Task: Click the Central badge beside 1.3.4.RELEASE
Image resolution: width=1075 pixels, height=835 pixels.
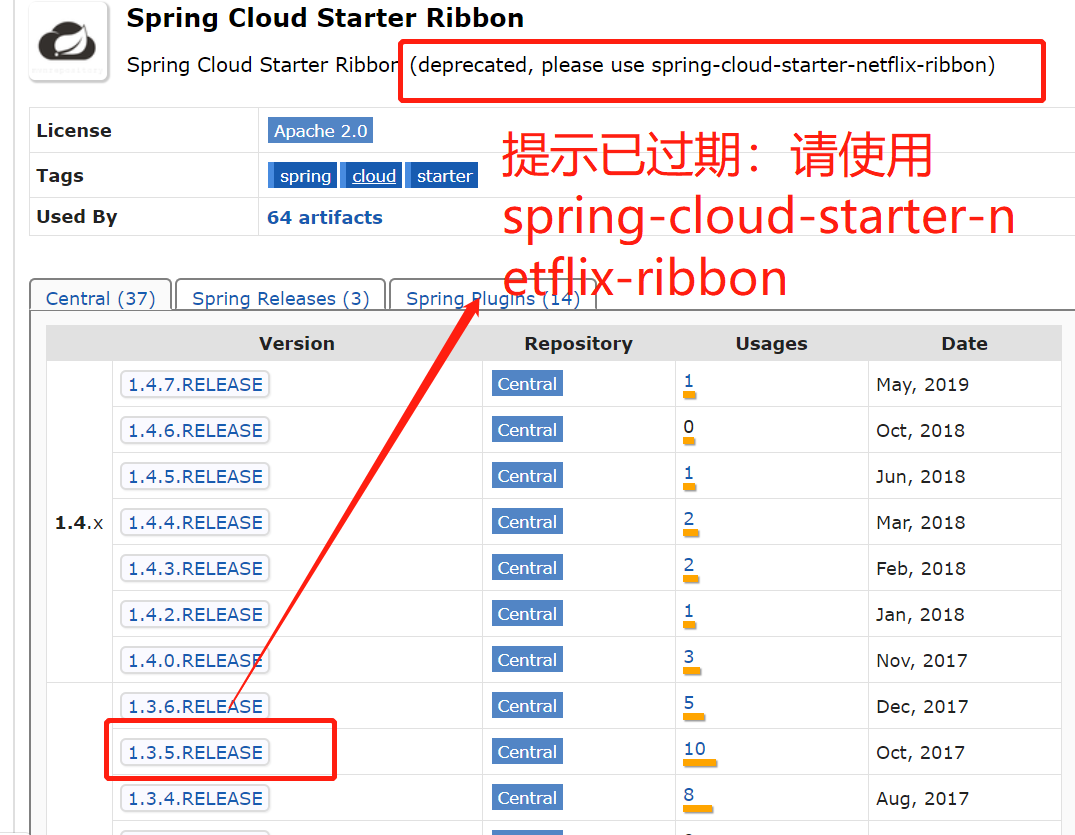Action: point(526,797)
